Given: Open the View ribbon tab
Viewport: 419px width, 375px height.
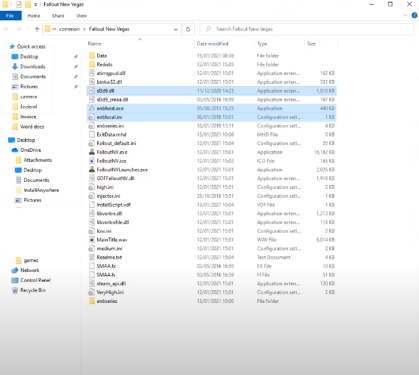Looking at the screenshot, I should click(x=81, y=16).
